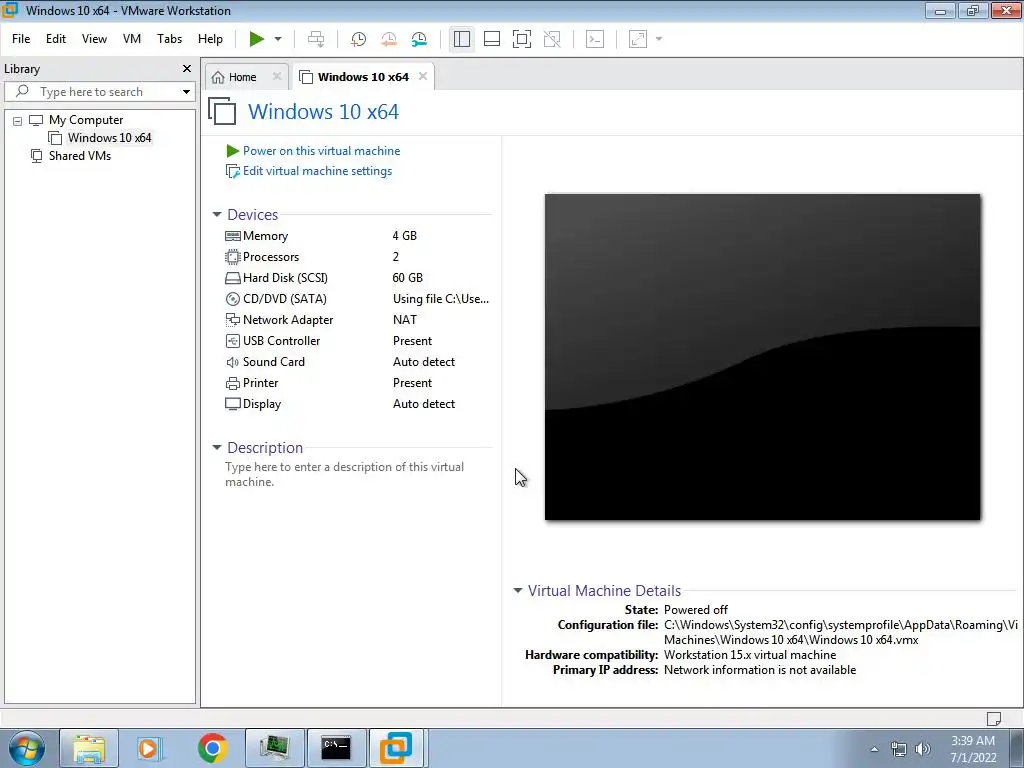Select Windows 10 x64 in Library tree

click(109, 138)
